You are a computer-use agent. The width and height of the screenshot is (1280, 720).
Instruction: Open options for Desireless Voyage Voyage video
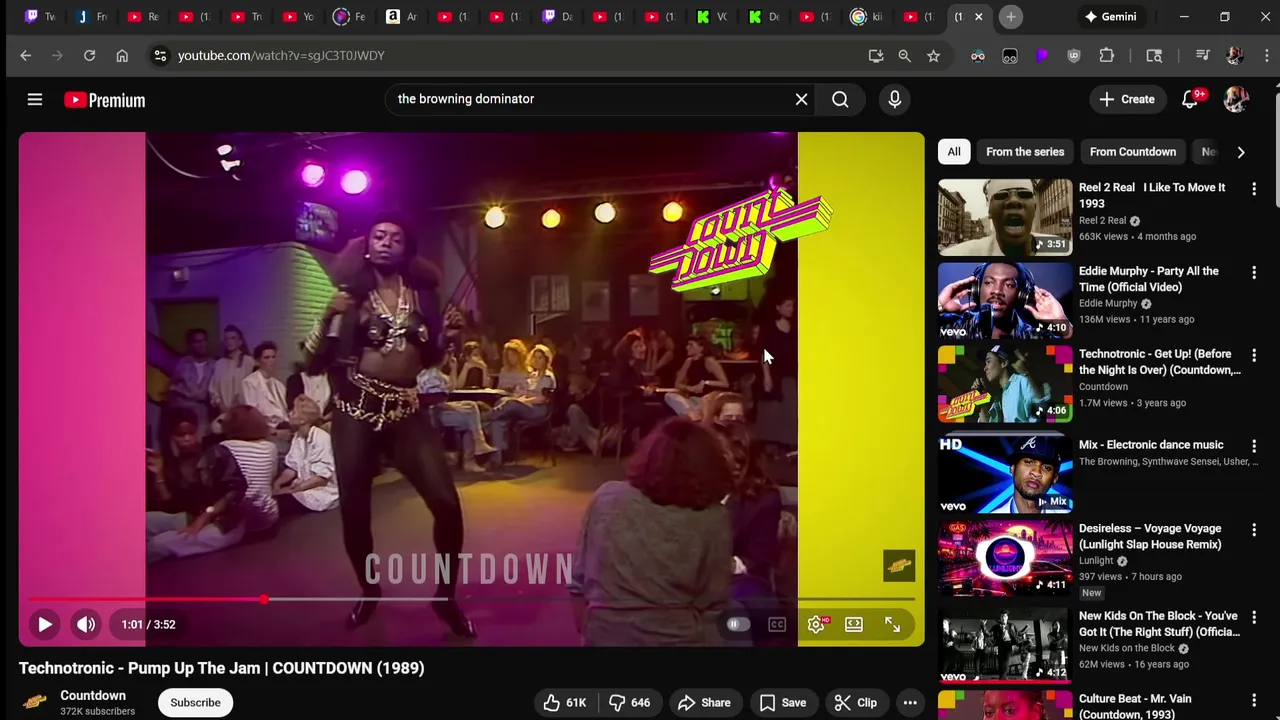tap(1254, 530)
